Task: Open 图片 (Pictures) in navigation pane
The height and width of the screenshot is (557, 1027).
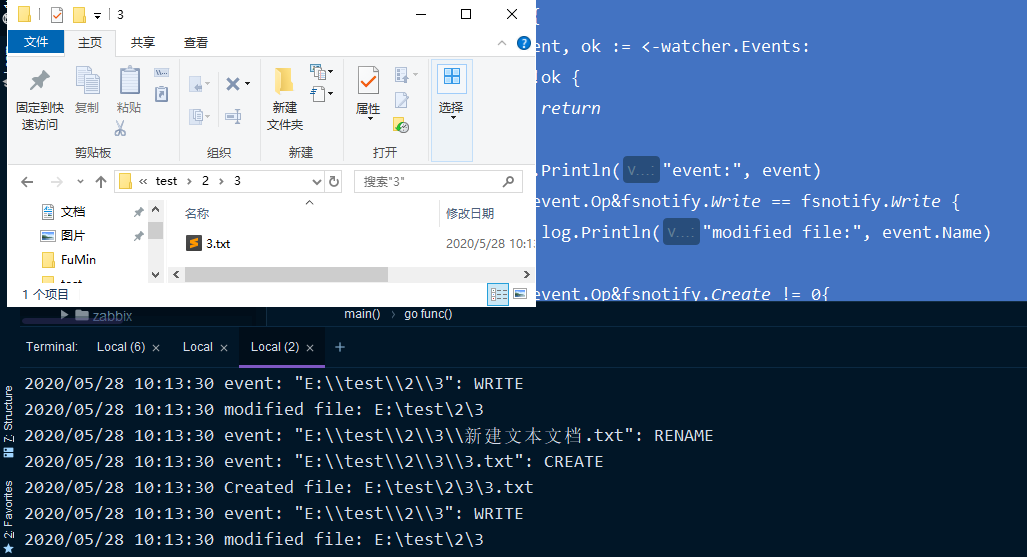Action: [73, 235]
